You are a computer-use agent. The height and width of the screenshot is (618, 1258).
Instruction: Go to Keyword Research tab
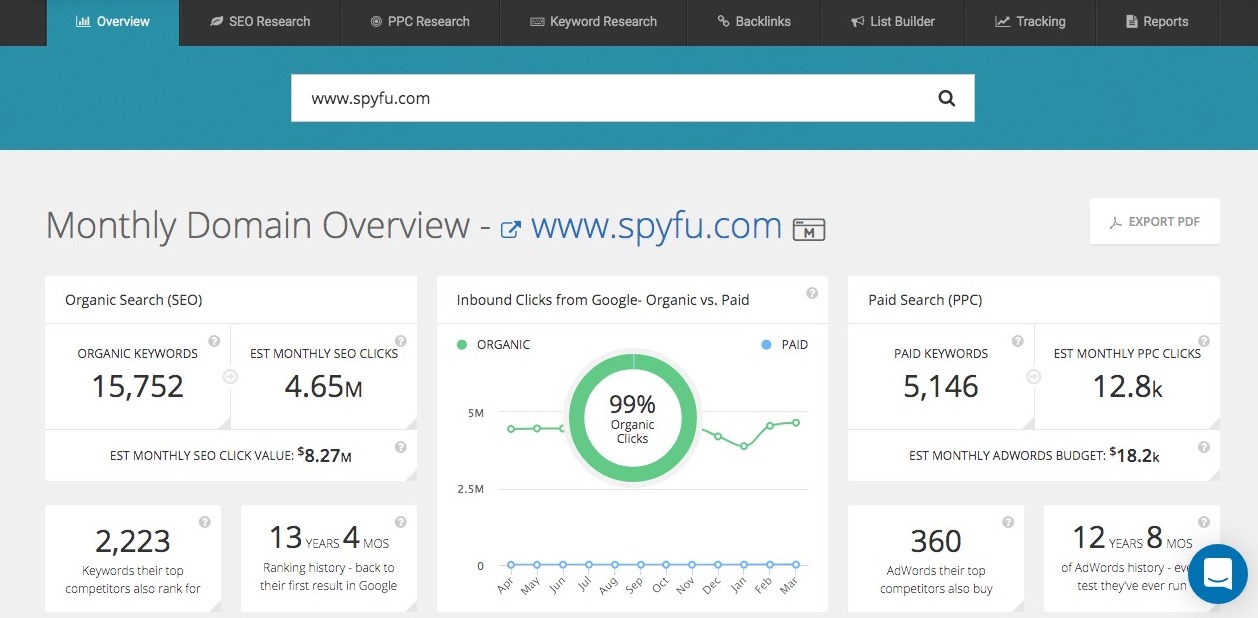594,22
